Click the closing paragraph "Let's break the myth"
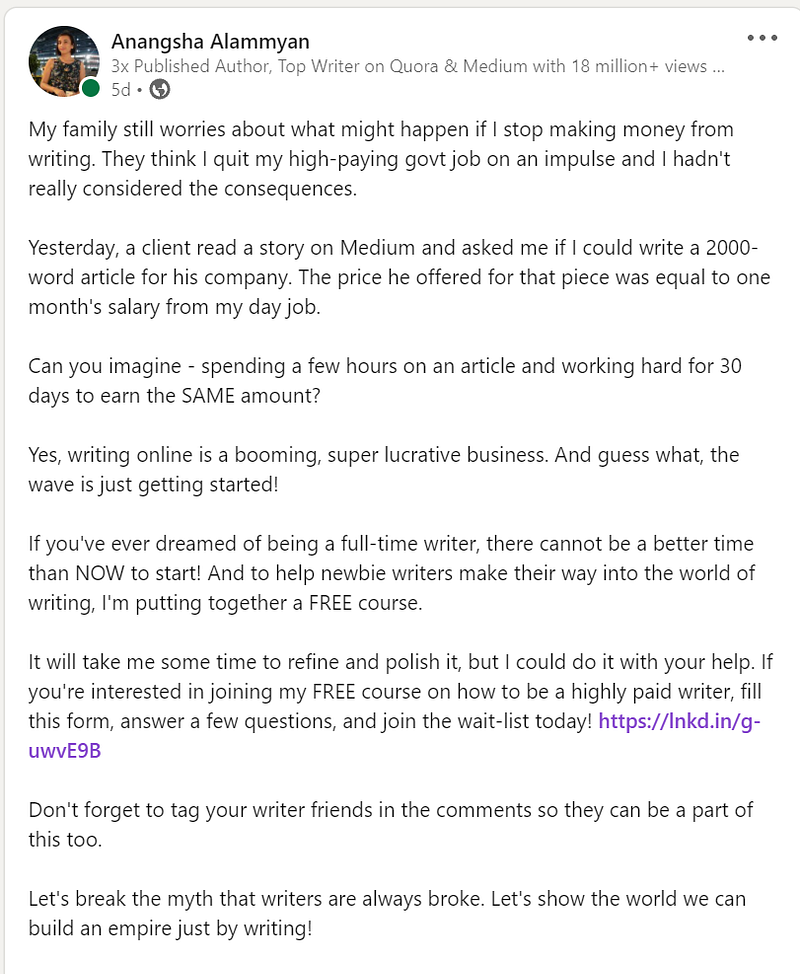This screenshot has width=800, height=974. [390, 913]
